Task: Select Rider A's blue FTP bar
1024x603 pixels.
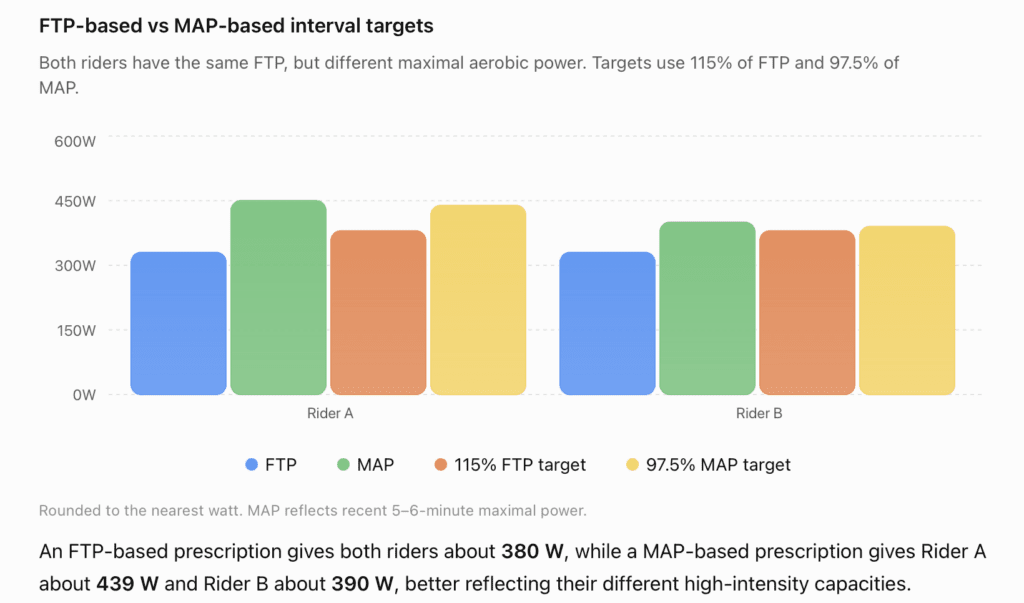Action: pos(178,323)
